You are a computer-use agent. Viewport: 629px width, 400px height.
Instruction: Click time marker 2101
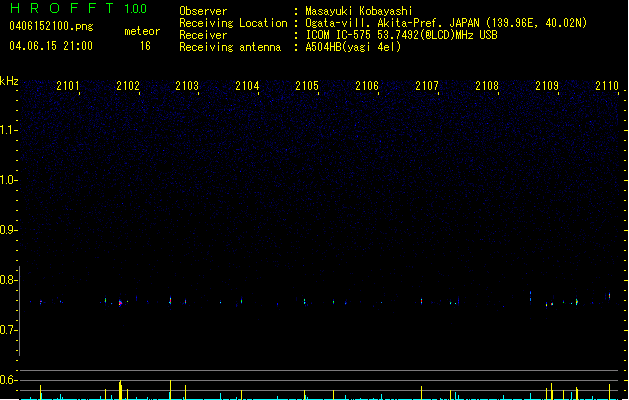click(x=68, y=86)
